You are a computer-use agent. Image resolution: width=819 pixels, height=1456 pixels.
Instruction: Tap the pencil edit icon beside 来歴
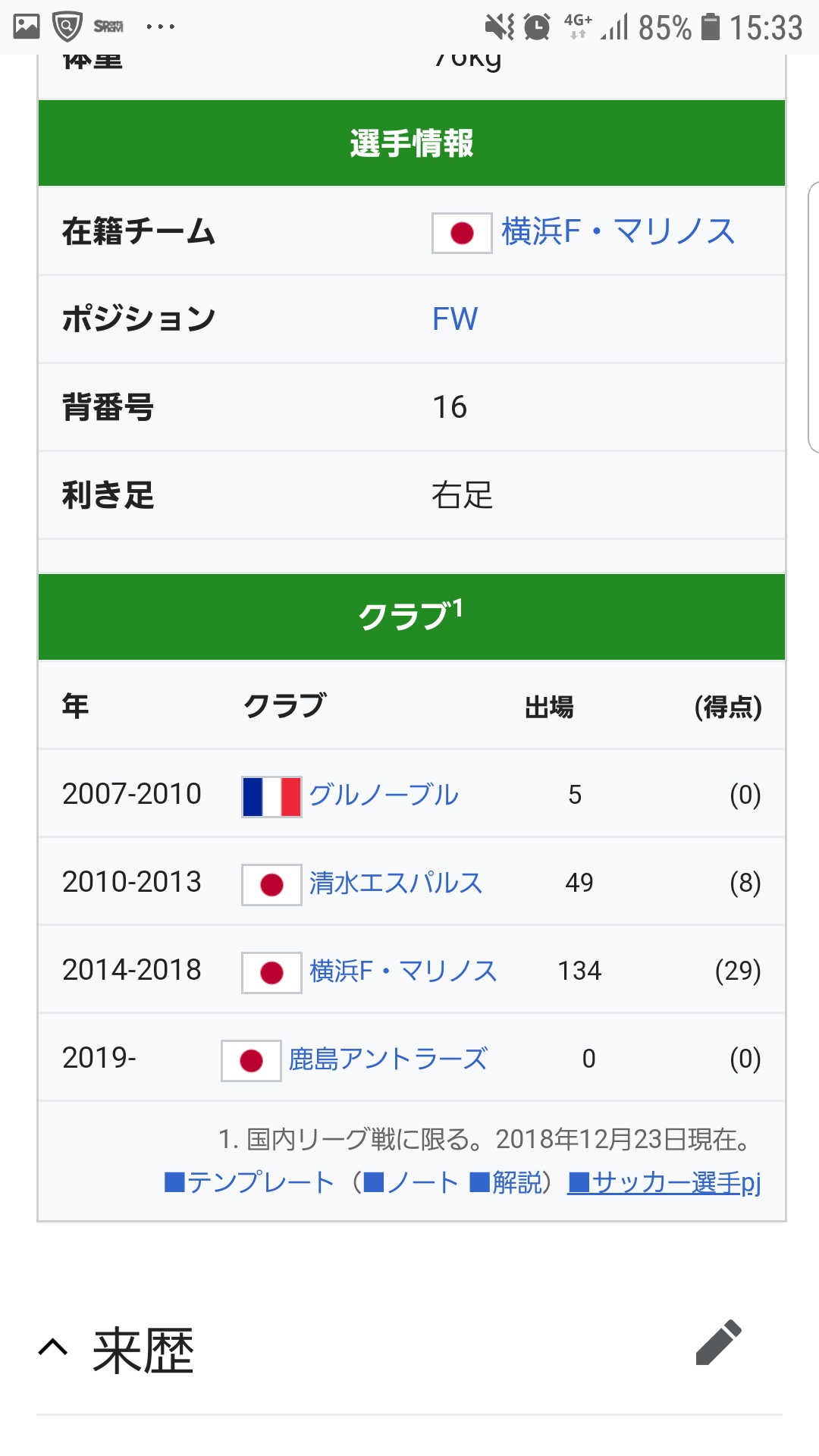point(718,1343)
